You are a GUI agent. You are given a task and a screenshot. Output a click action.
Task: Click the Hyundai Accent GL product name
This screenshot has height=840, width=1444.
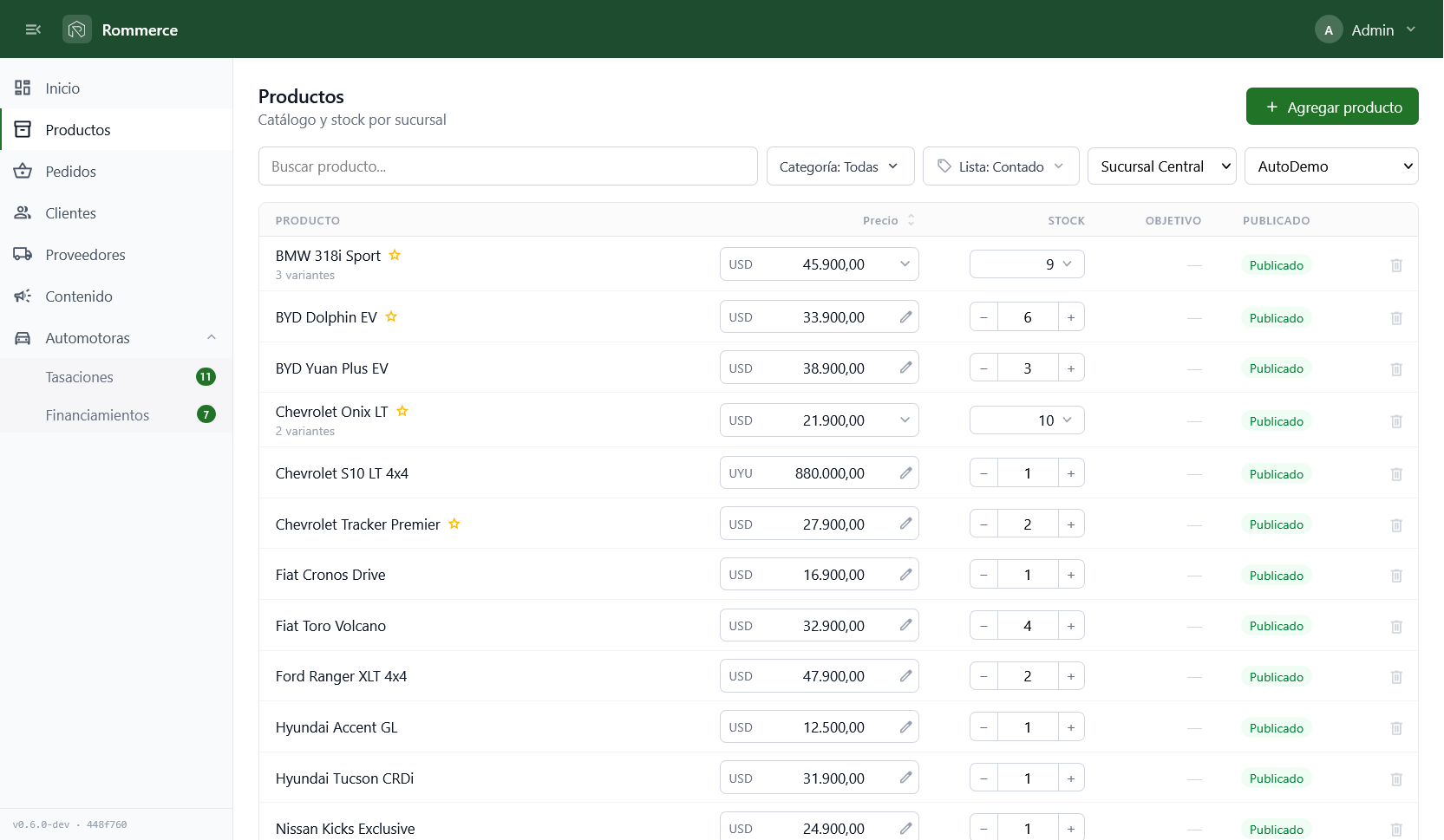[x=336, y=727]
